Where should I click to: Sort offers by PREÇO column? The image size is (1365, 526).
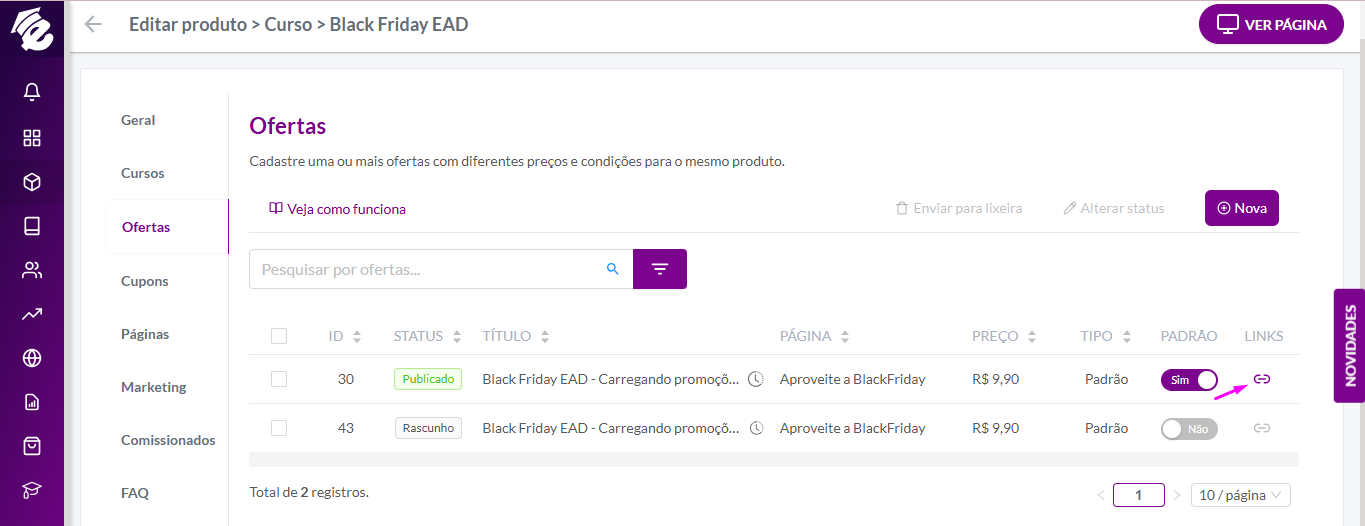point(1032,337)
